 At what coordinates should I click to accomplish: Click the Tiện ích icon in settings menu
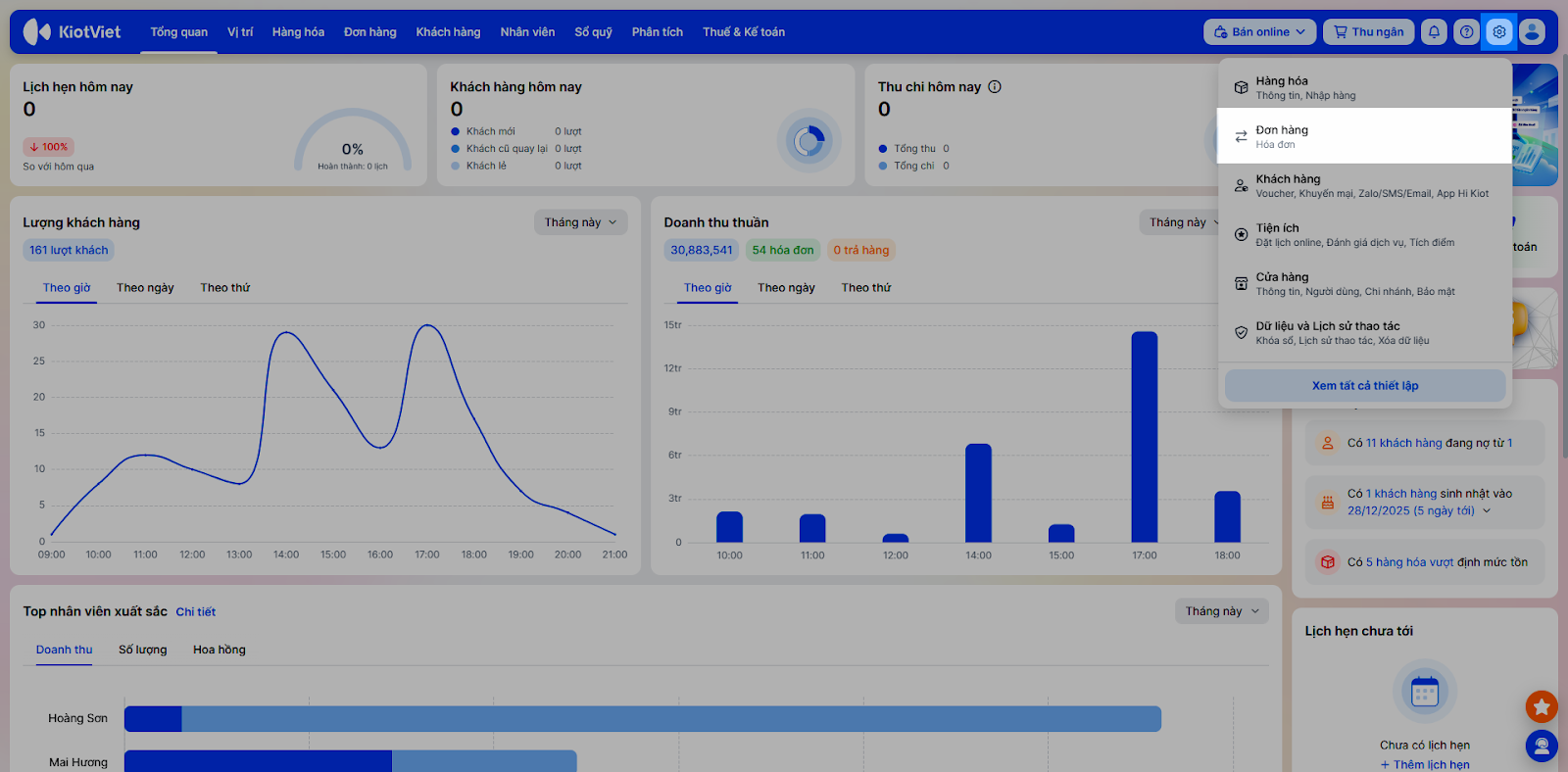pos(1241,234)
